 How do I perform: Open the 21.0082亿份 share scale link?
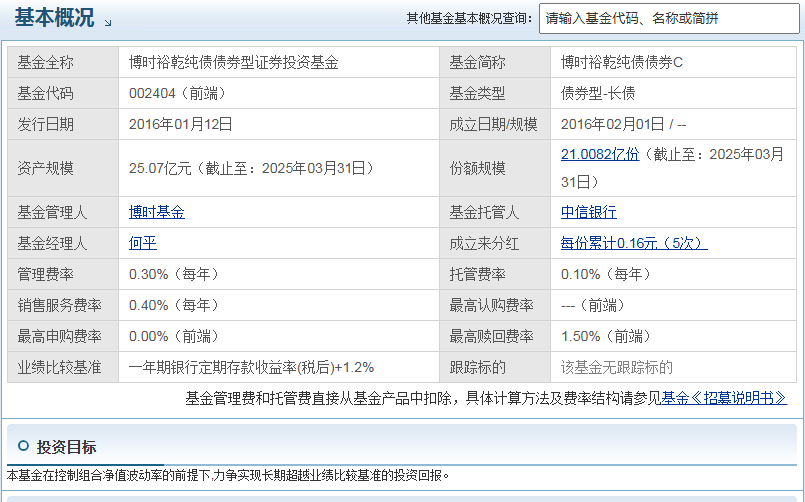point(600,154)
